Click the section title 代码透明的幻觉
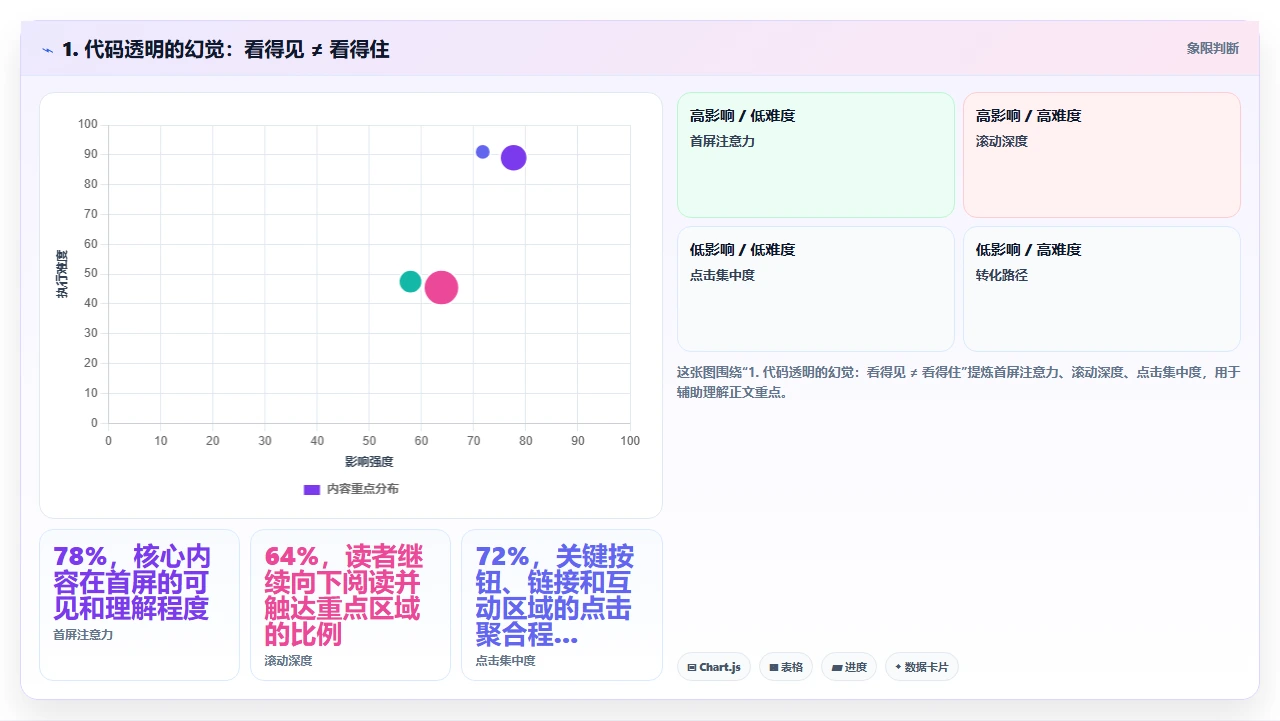Image resolution: width=1280 pixels, height=721 pixels. (x=225, y=49)
